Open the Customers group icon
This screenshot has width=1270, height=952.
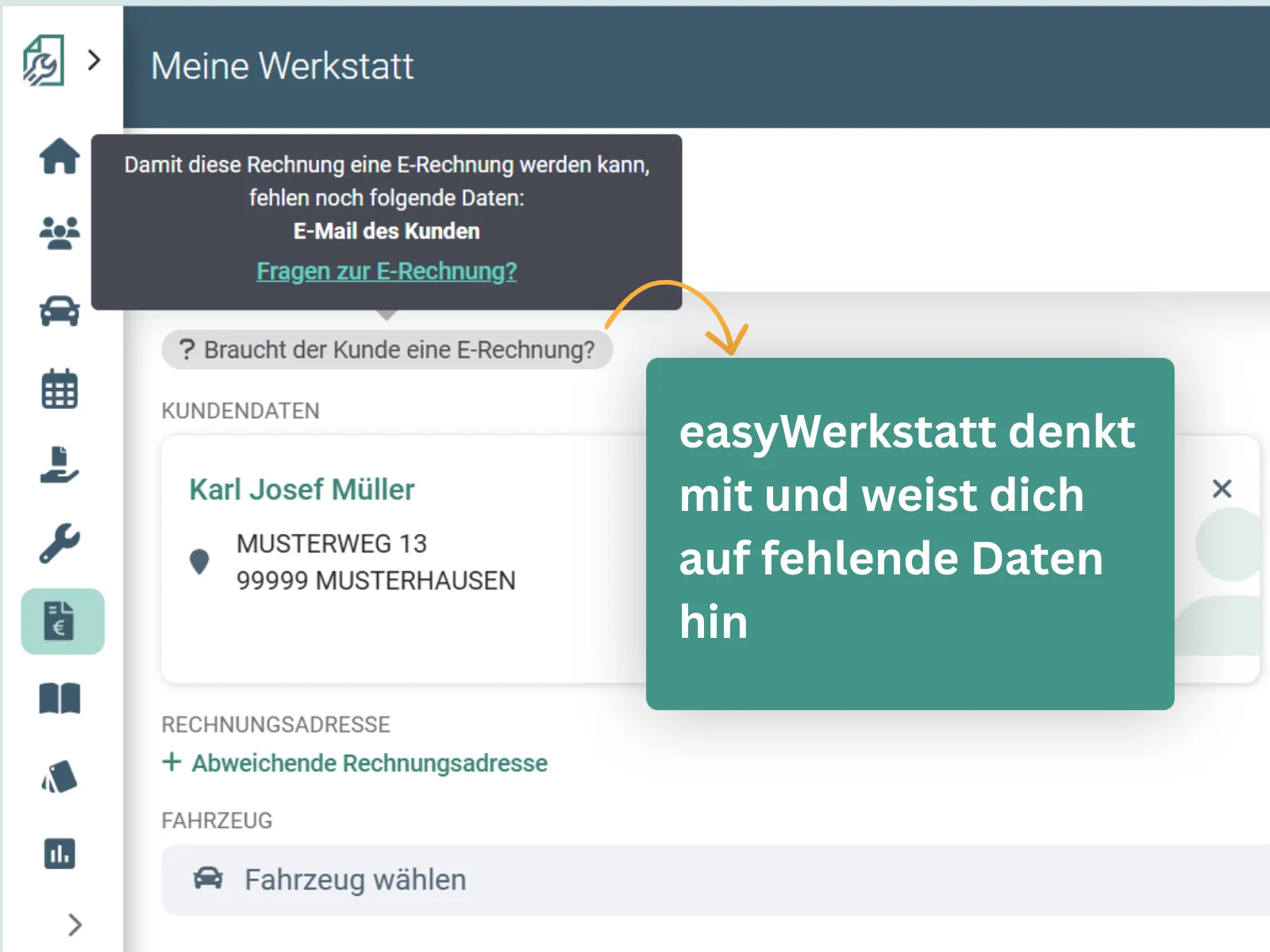(60, 233)
